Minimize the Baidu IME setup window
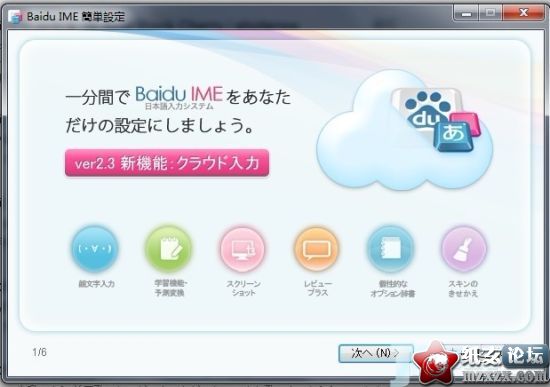This screenshot has width=550, height=387. (x=466, y=13)
